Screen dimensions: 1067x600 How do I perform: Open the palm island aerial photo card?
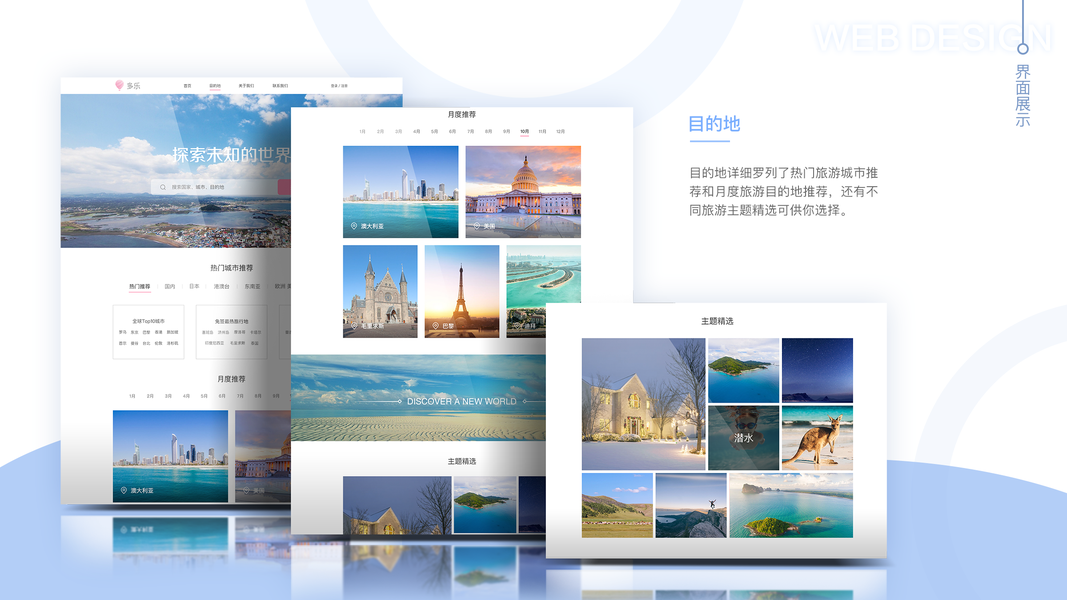click(x=544, y=291)
